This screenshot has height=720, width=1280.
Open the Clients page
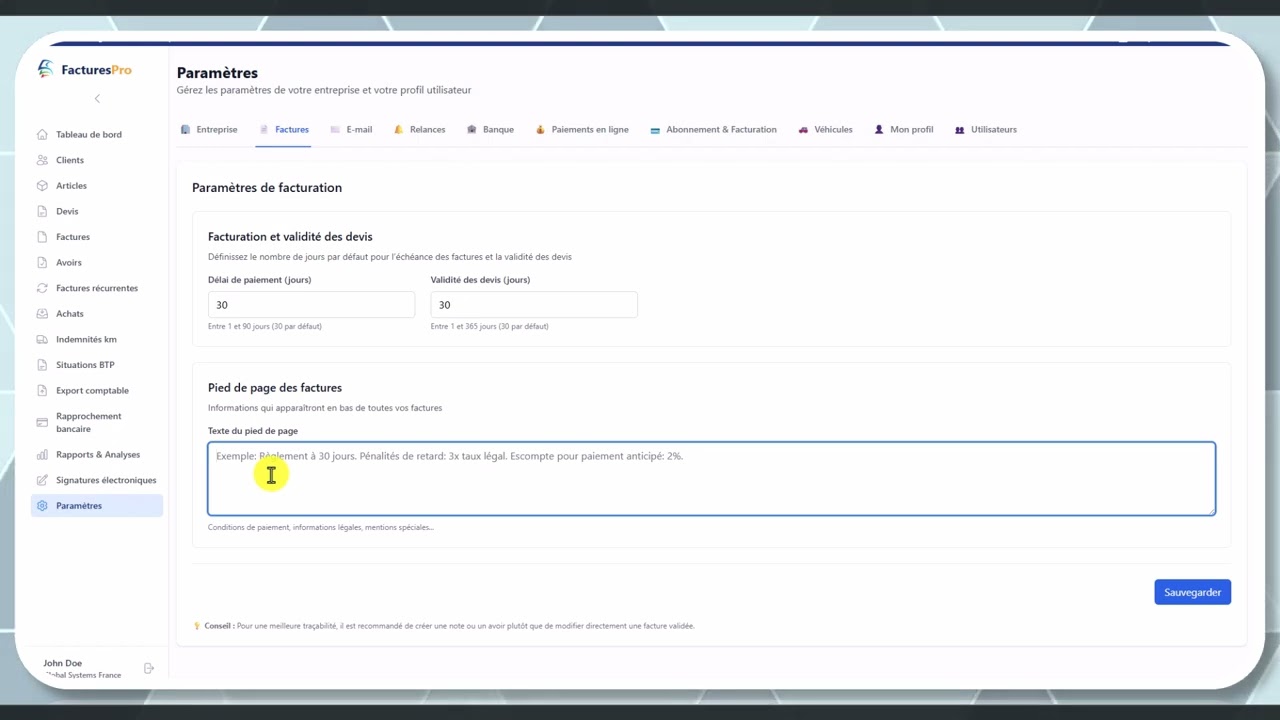click(x=97, y=160)
